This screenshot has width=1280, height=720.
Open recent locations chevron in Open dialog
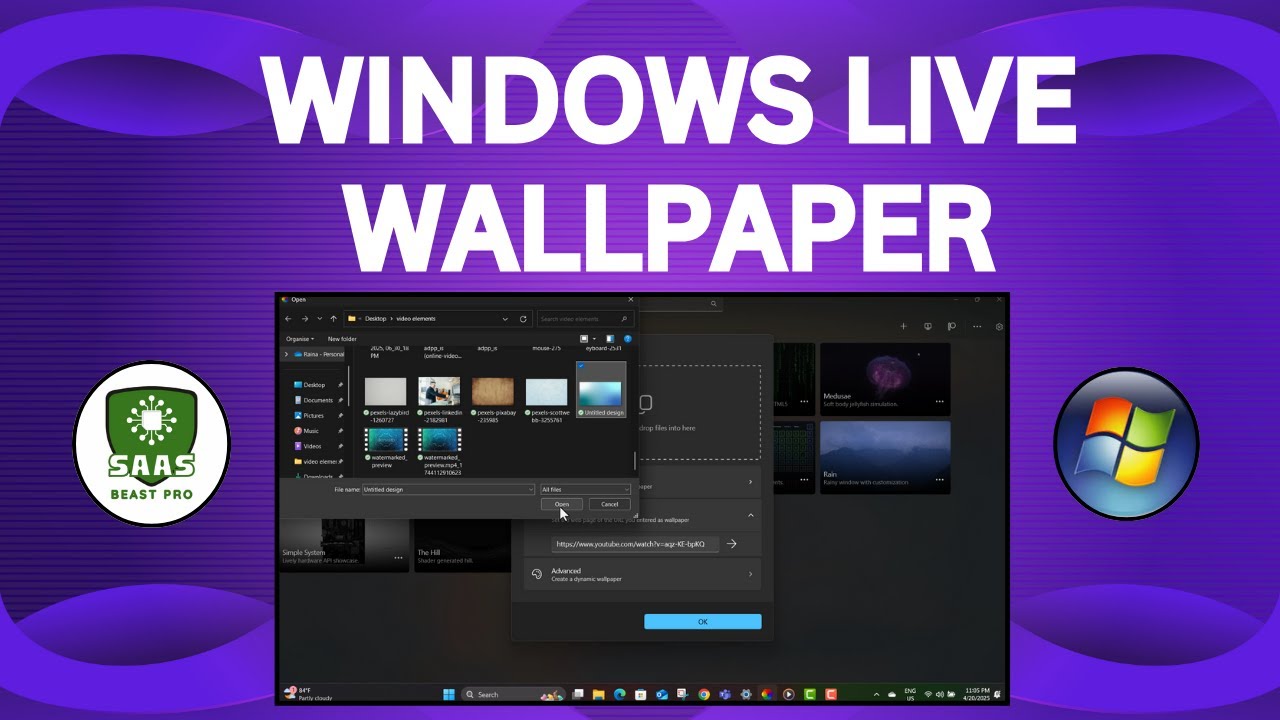coord(319,319)
